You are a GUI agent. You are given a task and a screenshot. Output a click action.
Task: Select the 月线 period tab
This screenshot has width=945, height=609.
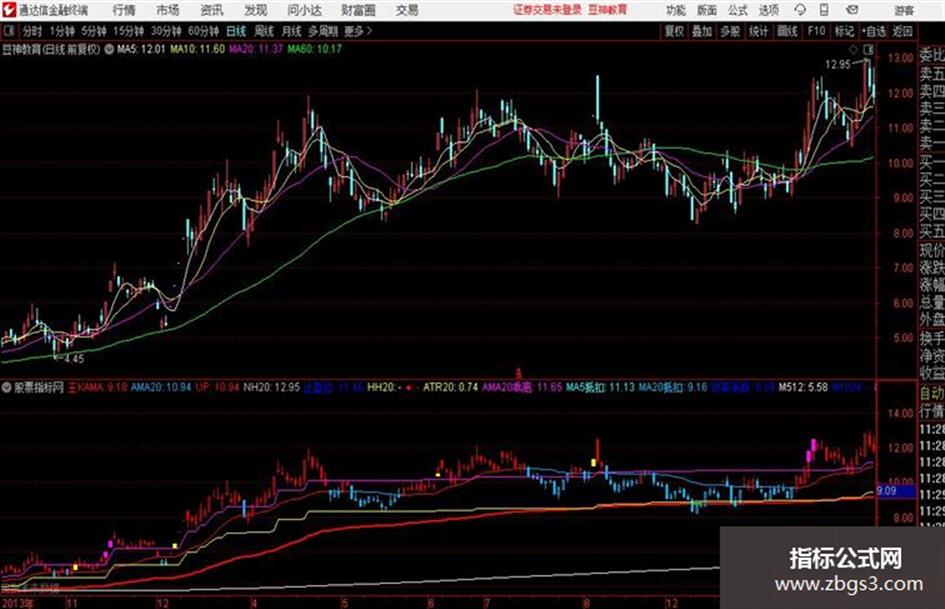[291, 31]
